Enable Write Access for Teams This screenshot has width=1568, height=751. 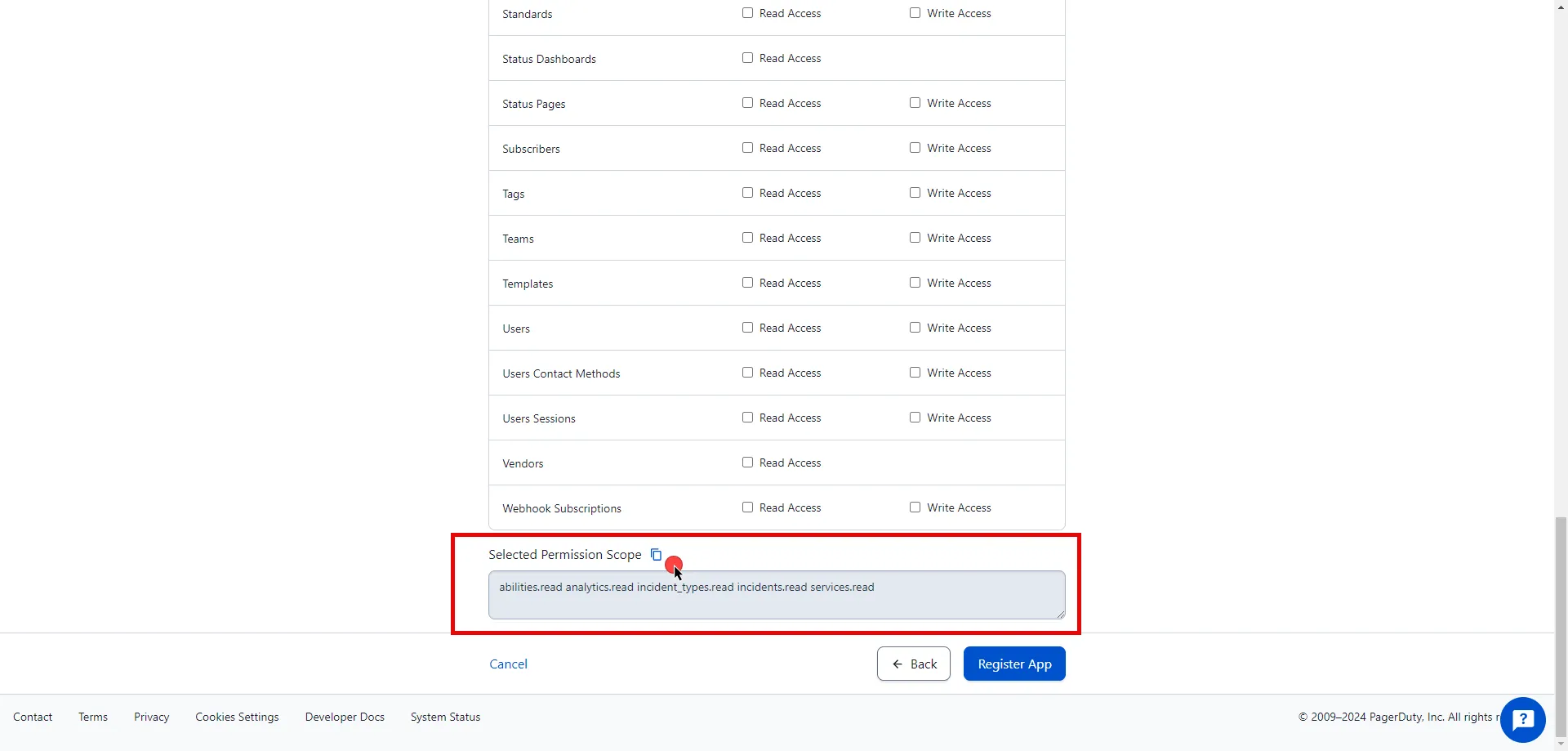pyautogui.click(x=915, y=237)
